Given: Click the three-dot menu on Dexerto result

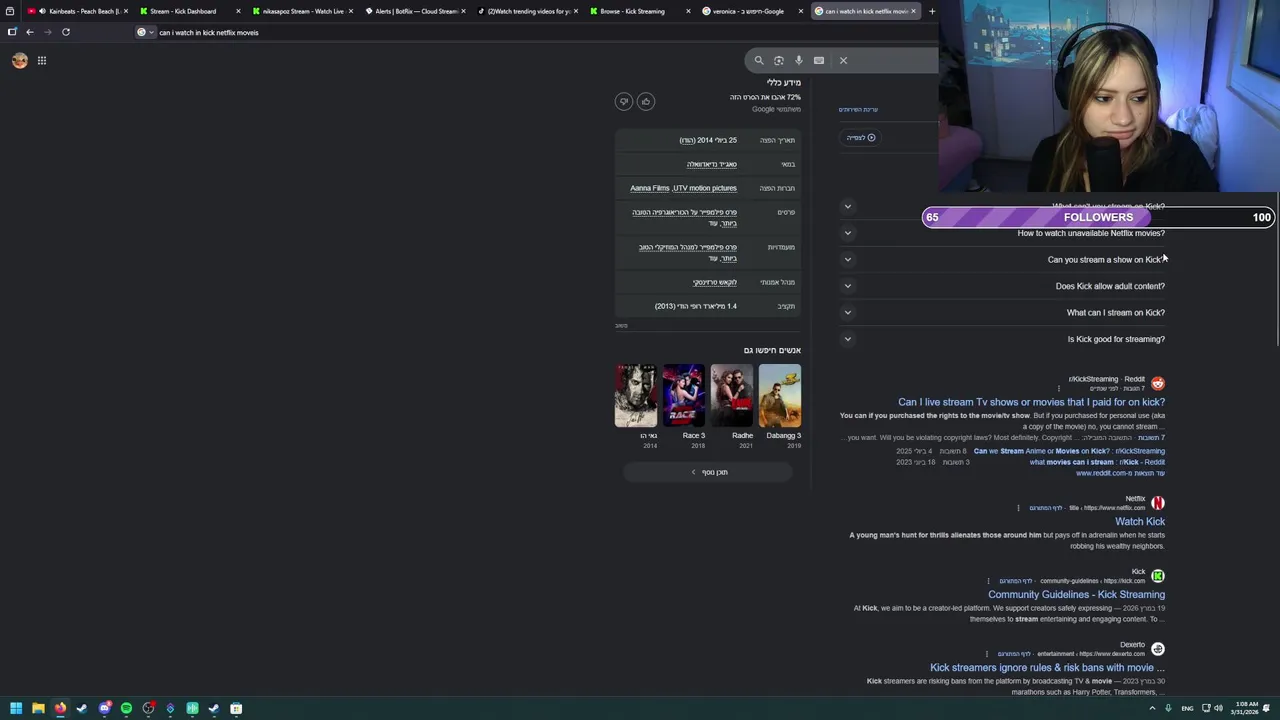Looking at the screenshot, I should pyautogui.click(x=986, y=654).
